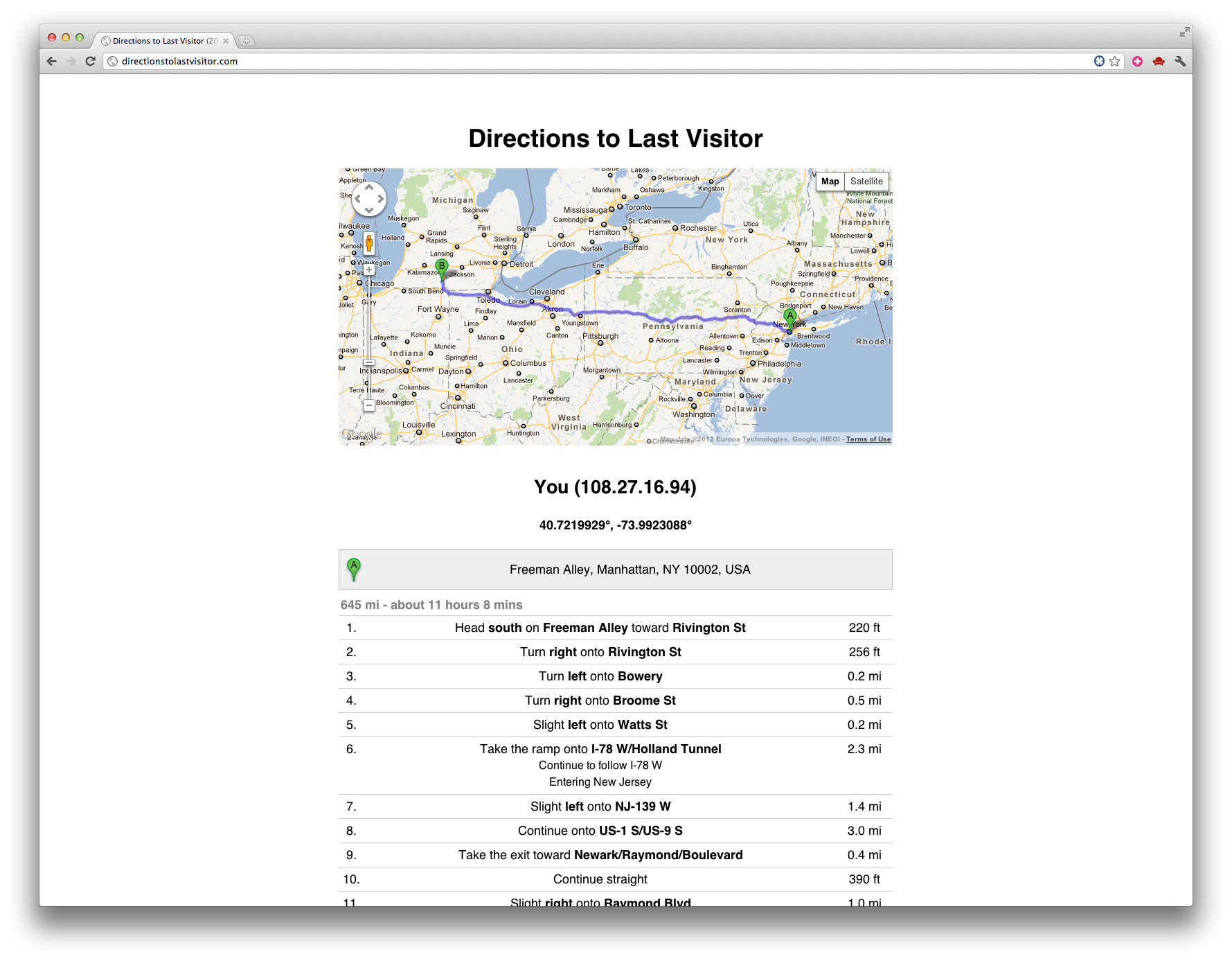Select step 9 exit toward Newark/Raymond/Boulevard

[x=615, y=855]
